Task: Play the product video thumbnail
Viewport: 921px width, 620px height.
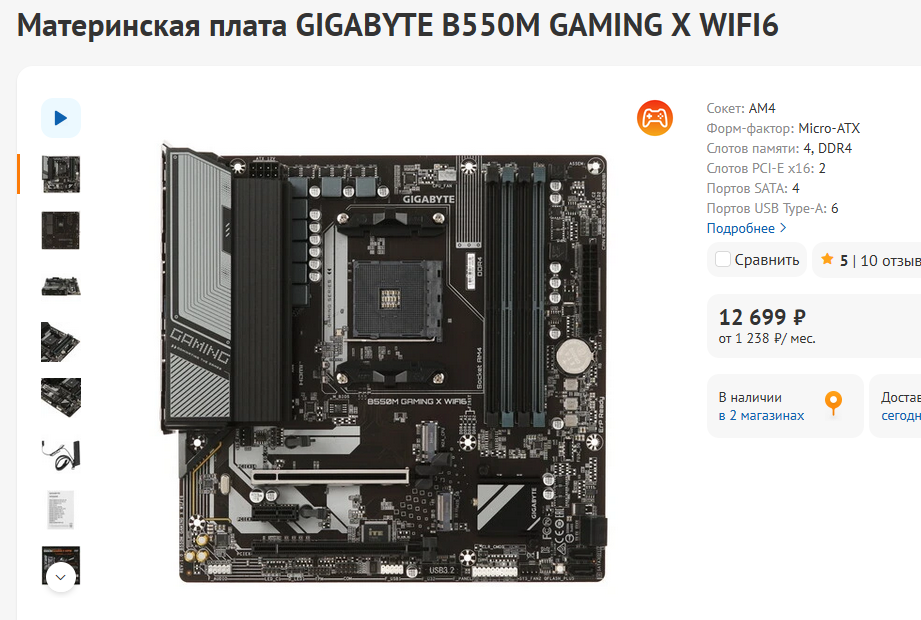Action: pos(60,118)
